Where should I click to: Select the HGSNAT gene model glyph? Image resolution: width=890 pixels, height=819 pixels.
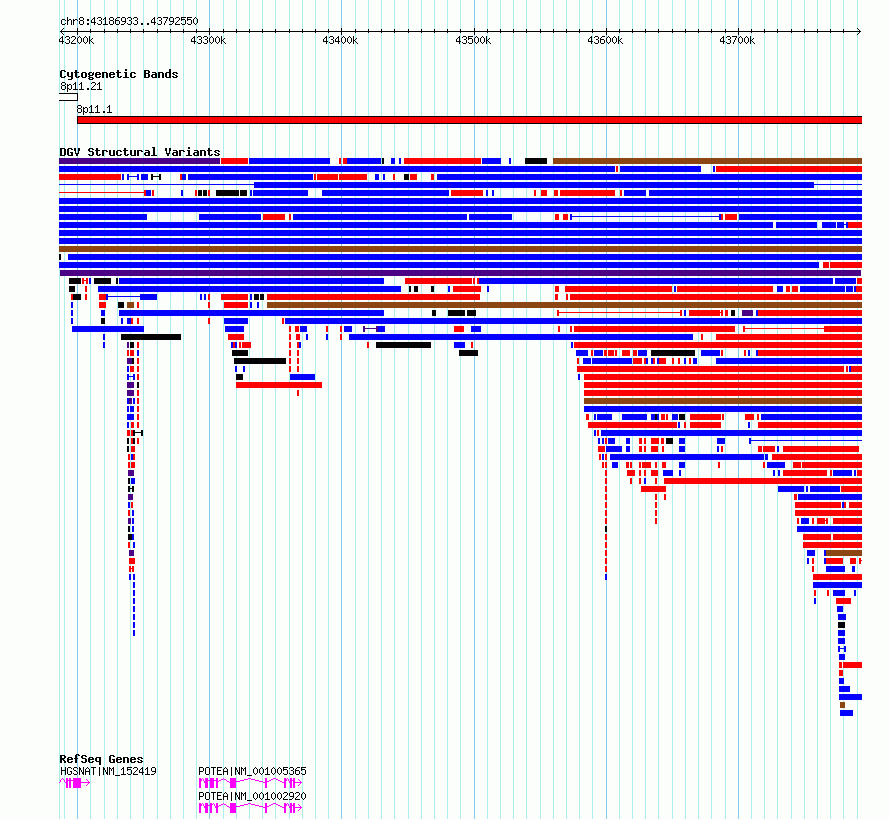[x=74, y=783]
